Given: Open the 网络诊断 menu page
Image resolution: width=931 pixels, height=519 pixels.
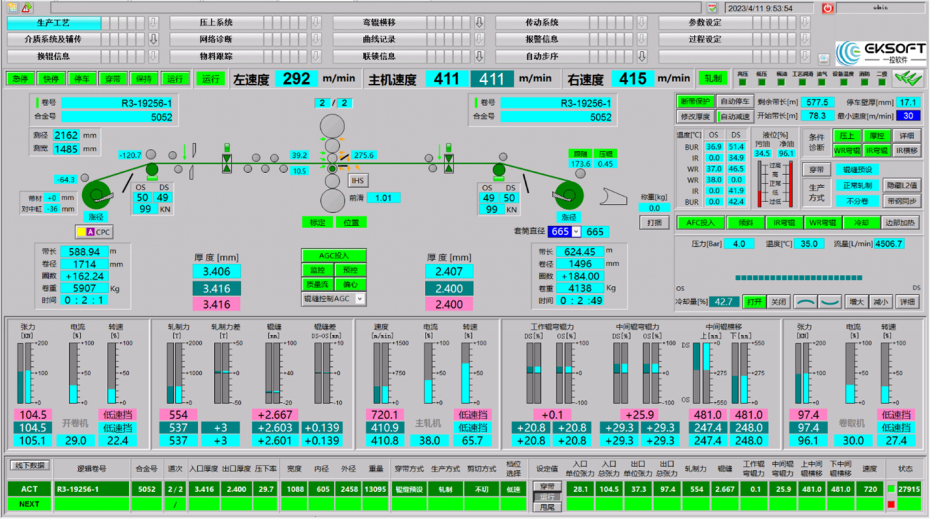Looking at the screenshot, I should coord(216,39).
